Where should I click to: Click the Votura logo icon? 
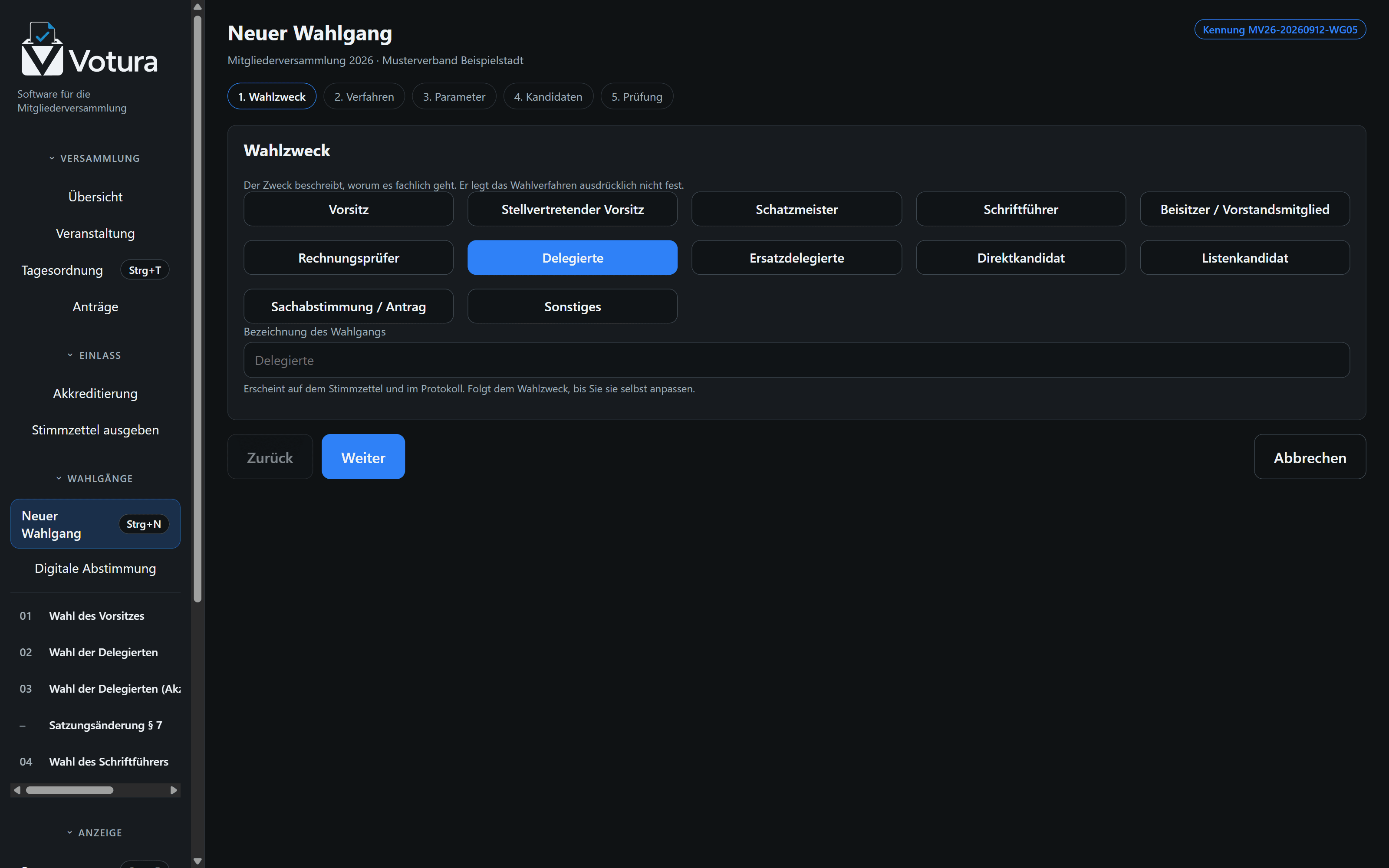pos(42,49)
